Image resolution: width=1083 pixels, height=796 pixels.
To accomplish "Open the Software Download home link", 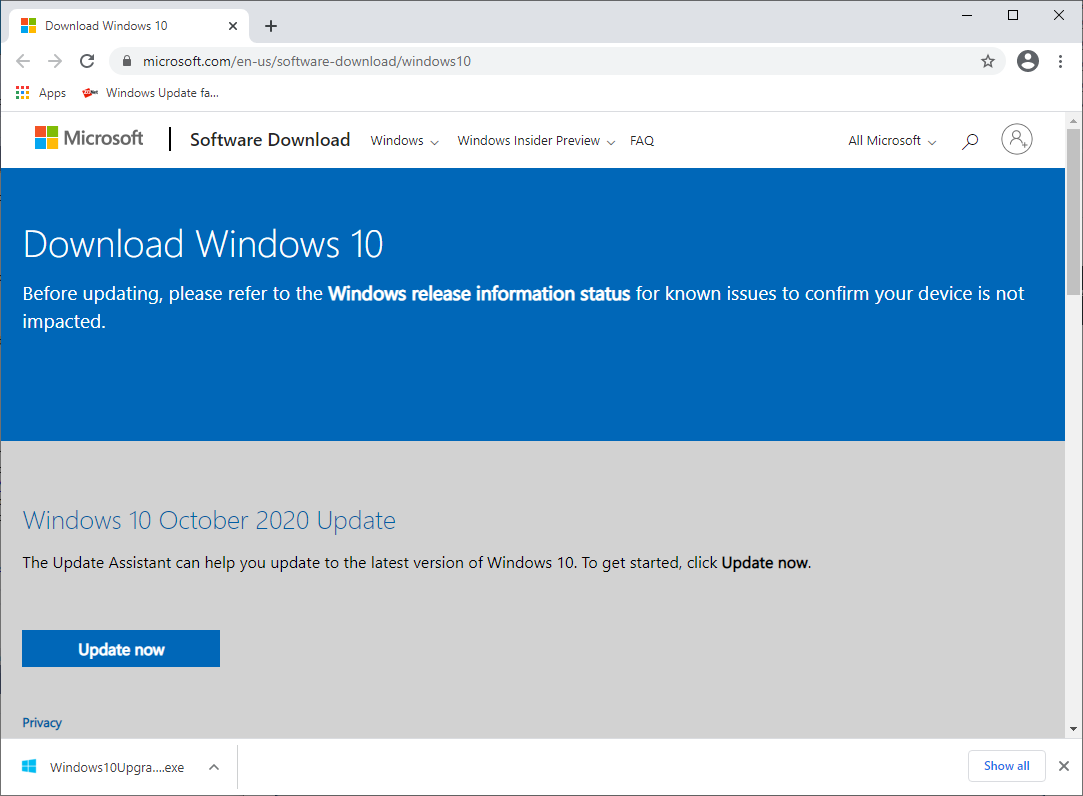I will coord(270,140).
